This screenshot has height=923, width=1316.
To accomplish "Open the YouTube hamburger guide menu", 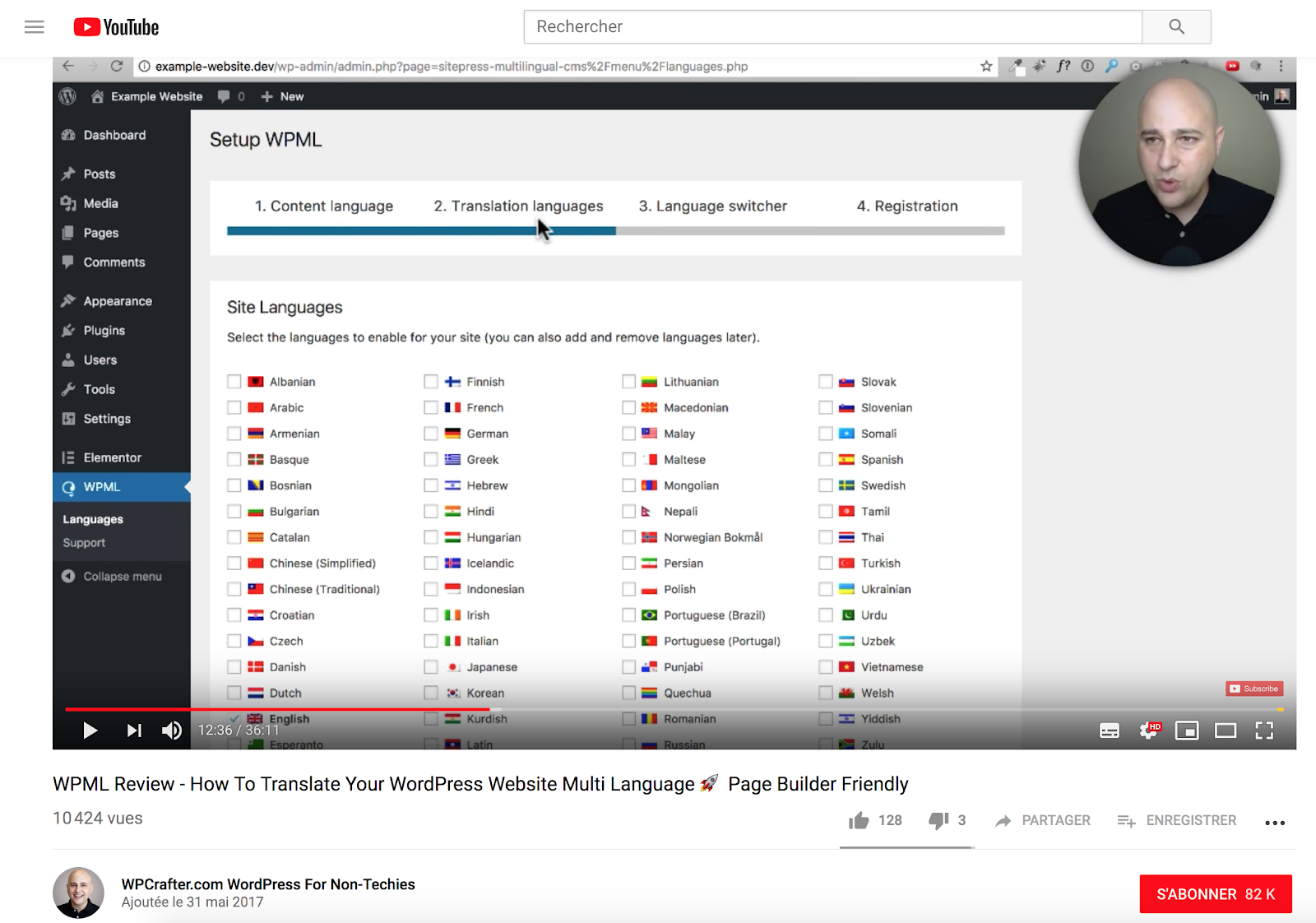I will [x=35, y=27].
